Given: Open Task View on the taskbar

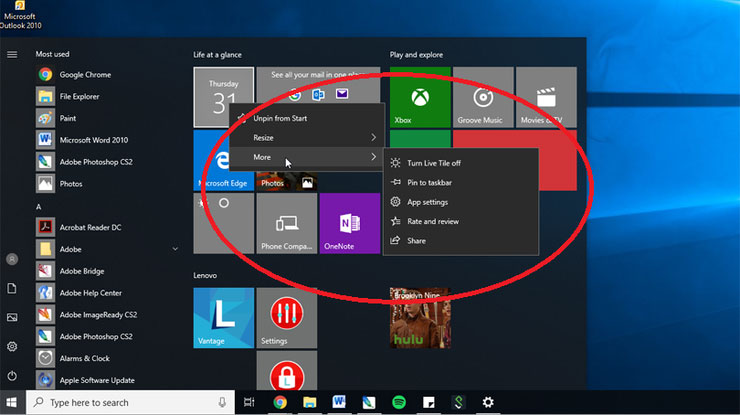Looking at the screenshot, I should (249, 402).
